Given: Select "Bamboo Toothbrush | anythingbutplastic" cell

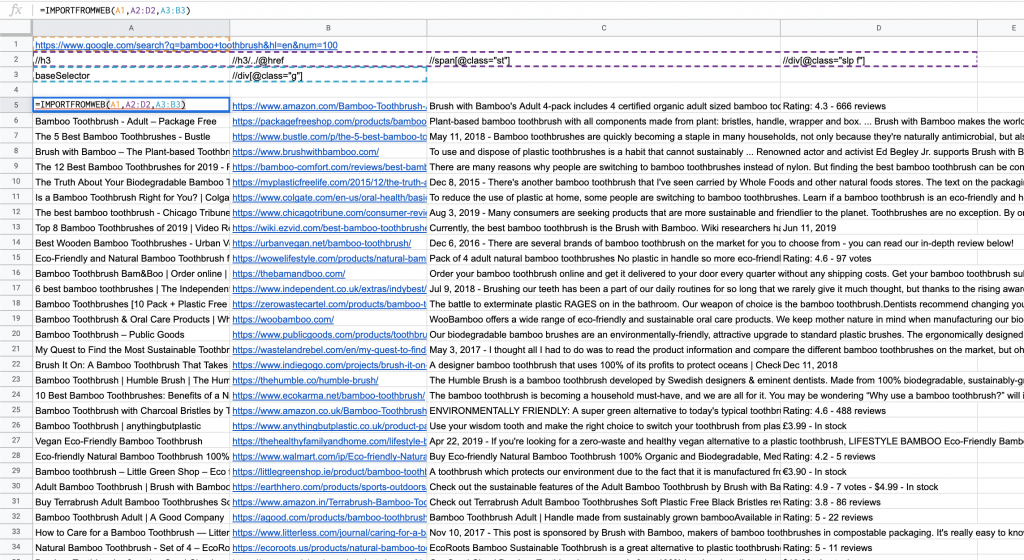Looking at the screenshot, I should point(131,426).
